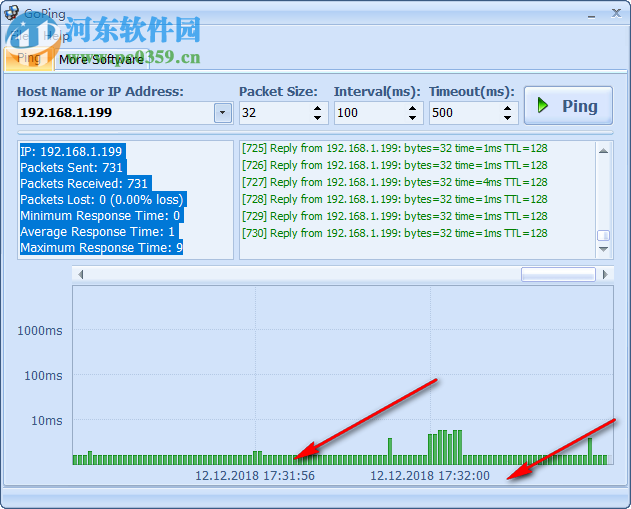Click the 100ms axis label

43,376
